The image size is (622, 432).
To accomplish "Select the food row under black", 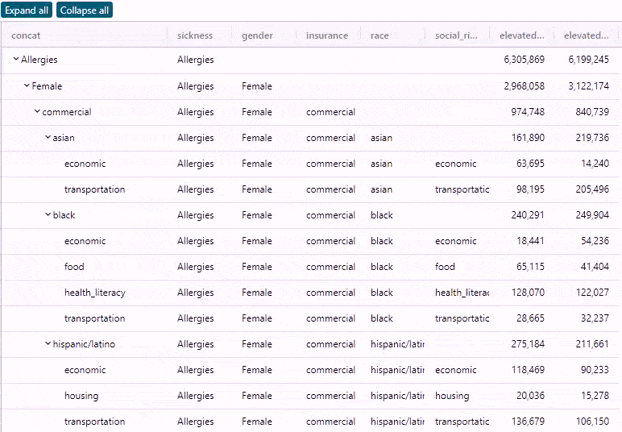I will (x=74, y=267).
